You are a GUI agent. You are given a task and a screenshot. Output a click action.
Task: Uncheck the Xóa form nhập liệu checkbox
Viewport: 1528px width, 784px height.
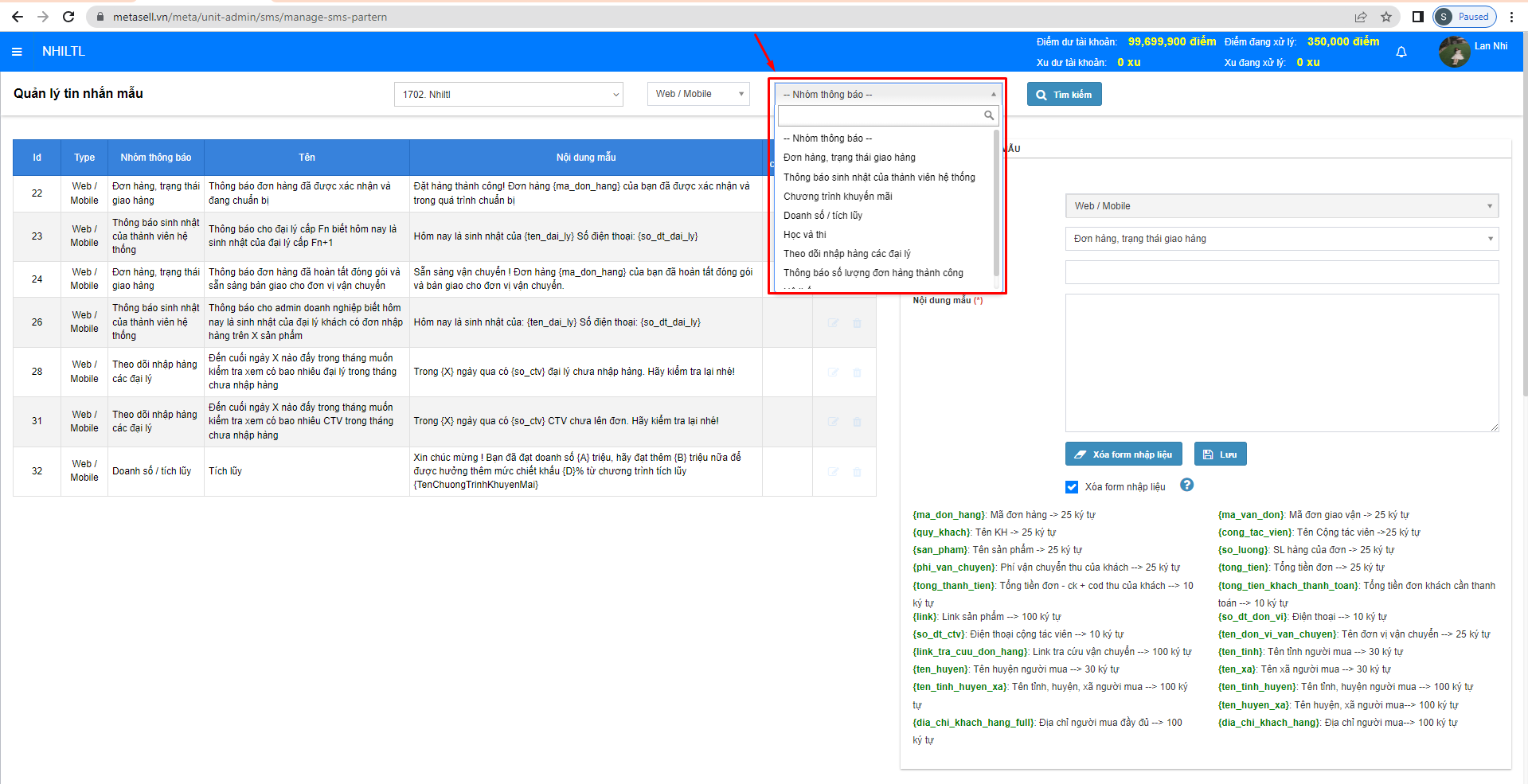(x=1072, y=487)
